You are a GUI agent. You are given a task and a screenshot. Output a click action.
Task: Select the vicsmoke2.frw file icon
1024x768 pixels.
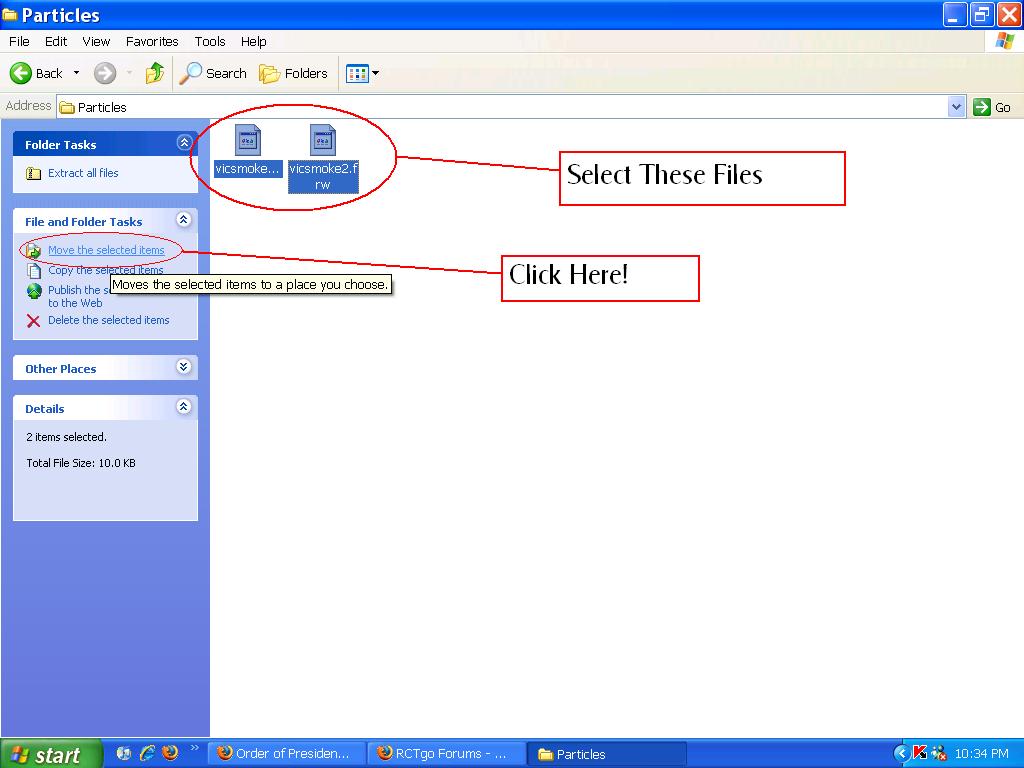[x=322, y=141]
